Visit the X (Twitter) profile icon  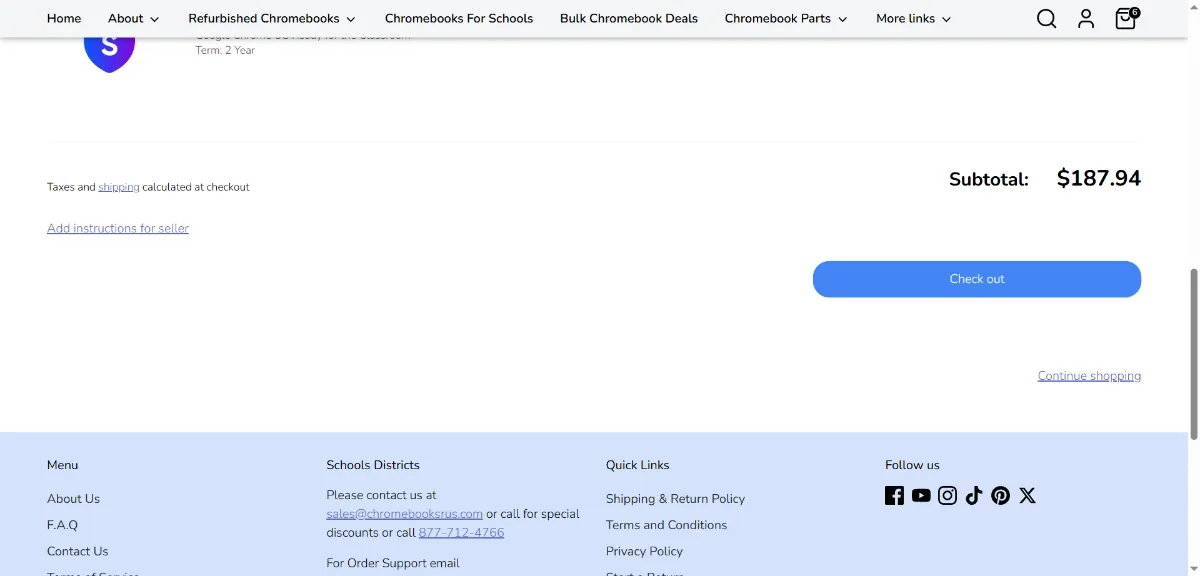click(1027, 495)
